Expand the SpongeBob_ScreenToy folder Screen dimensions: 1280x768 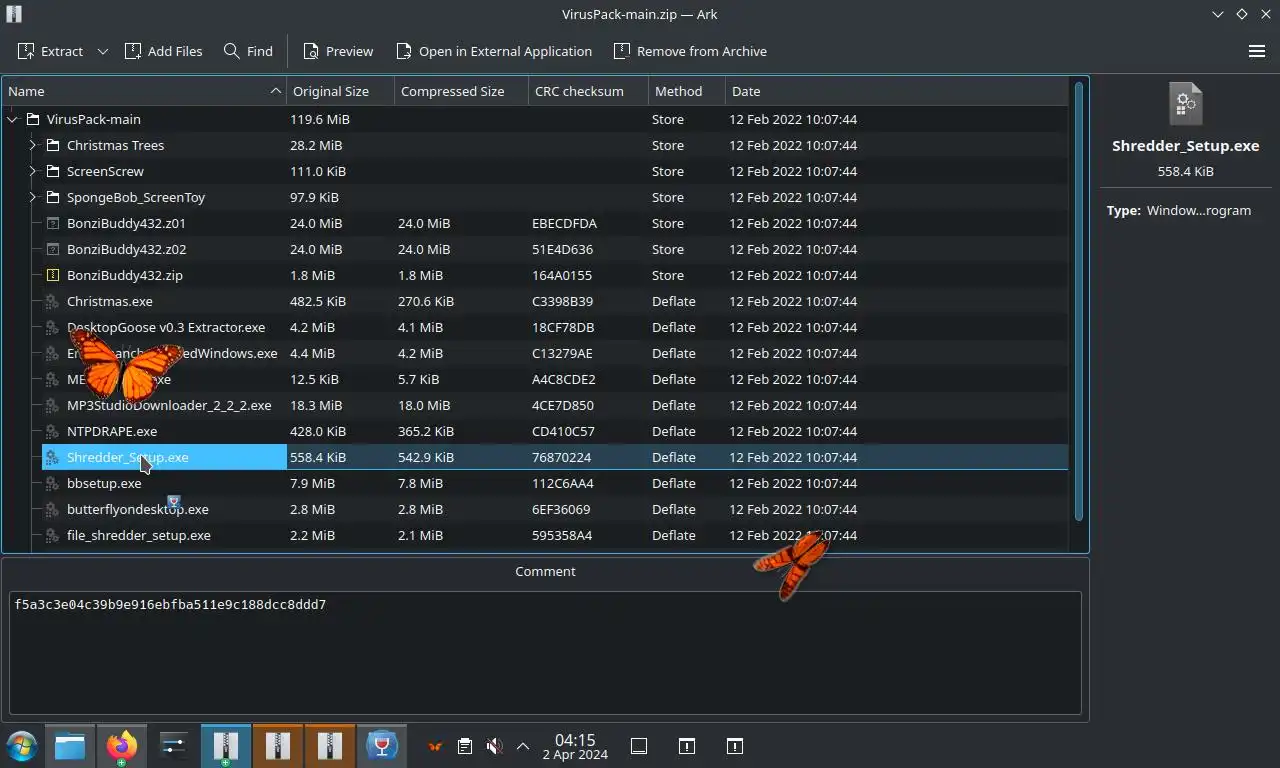coord(33,197)
